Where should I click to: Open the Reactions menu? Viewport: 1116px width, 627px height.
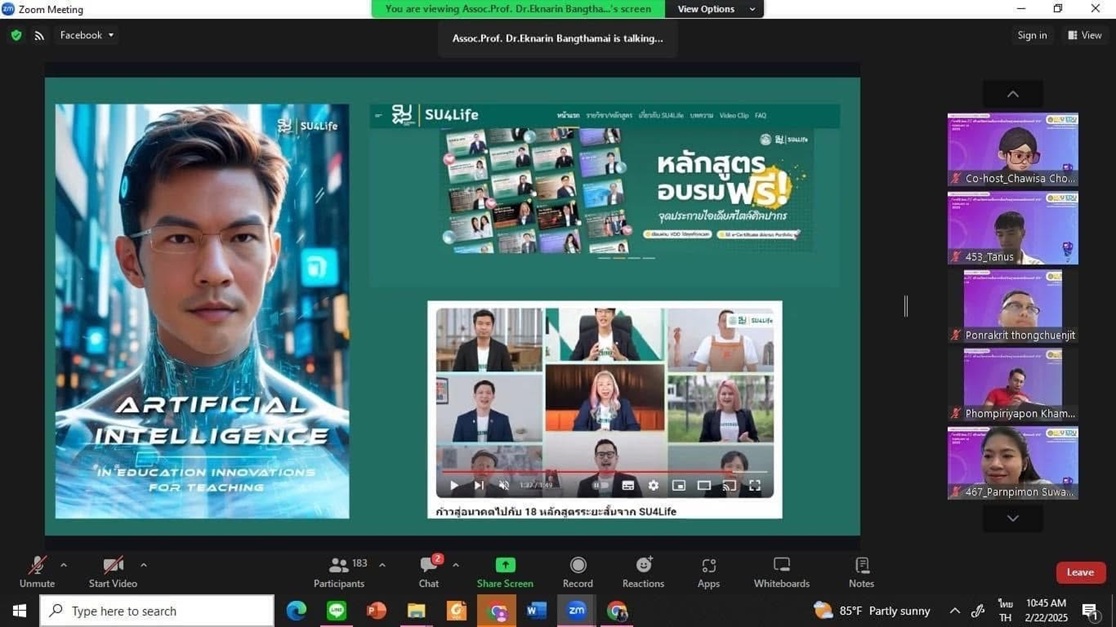[x=643, y=572]
